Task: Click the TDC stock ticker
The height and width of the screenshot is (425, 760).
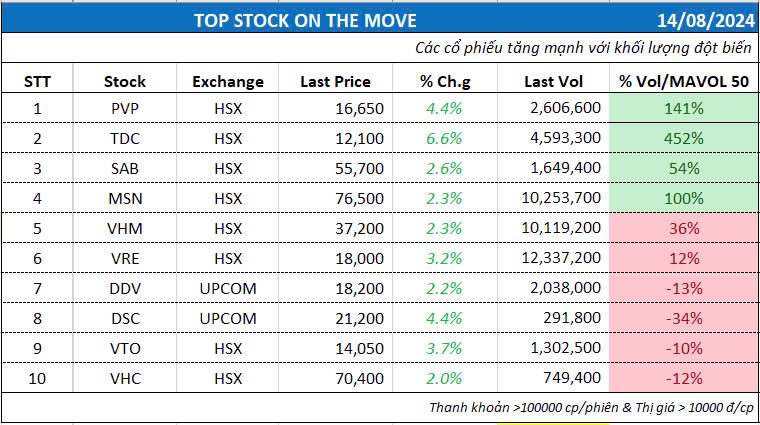Action: click(124, 138)
